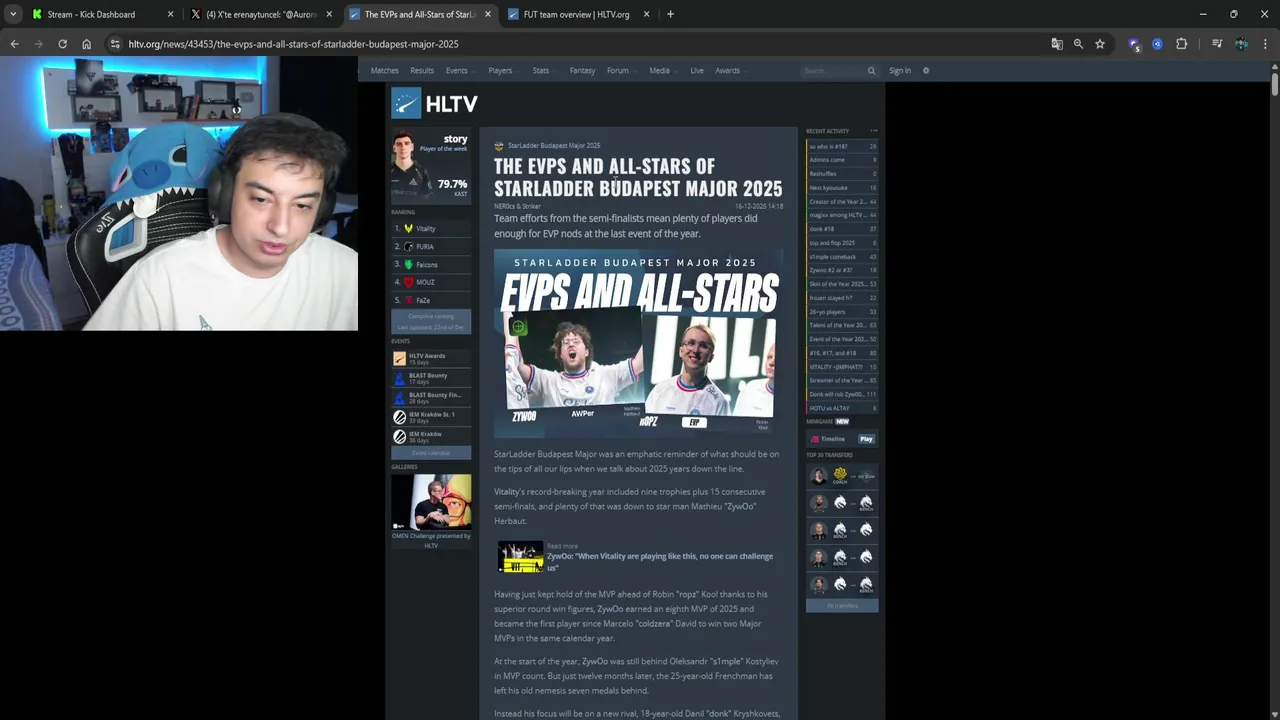Open the browser home page
Image resolution: width=1280 pixels, height=720 pixels.
pos(86,44)
